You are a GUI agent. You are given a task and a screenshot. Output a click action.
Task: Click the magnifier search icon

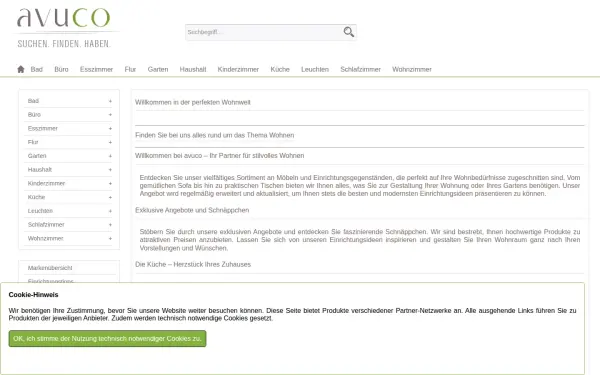349,32
